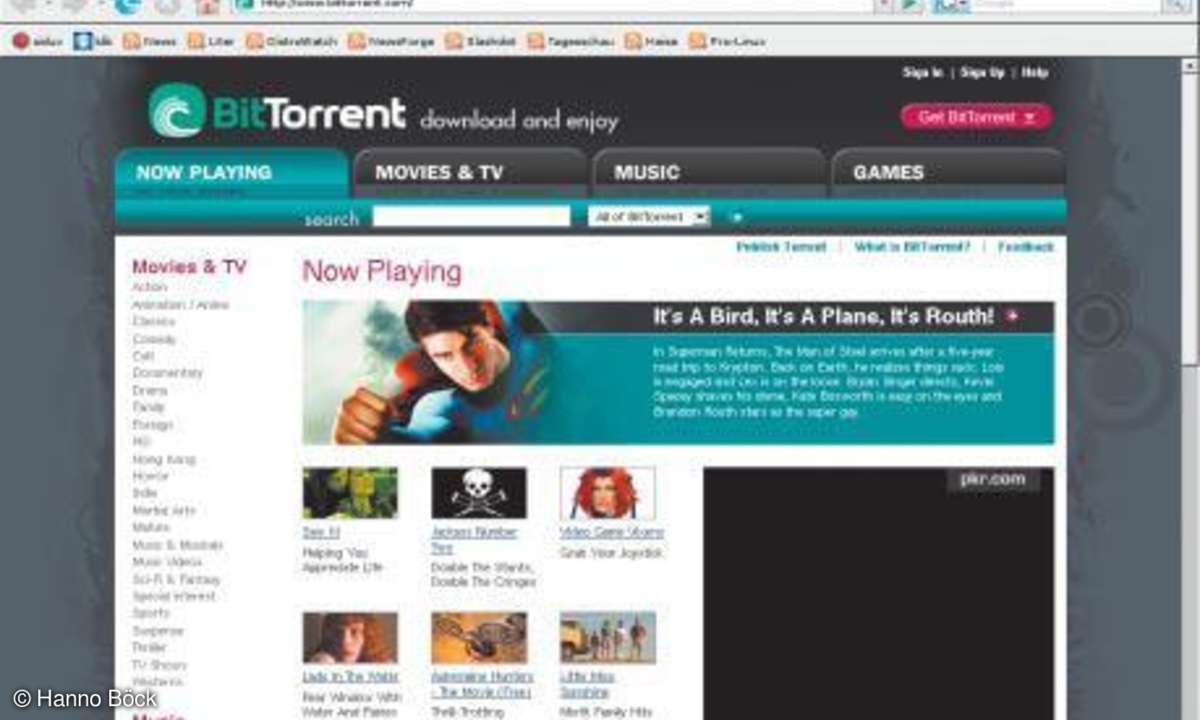Select the Music Videos category
Image resolution: width=1200 pixels, height=720 pixels.
tap(166, 562)
